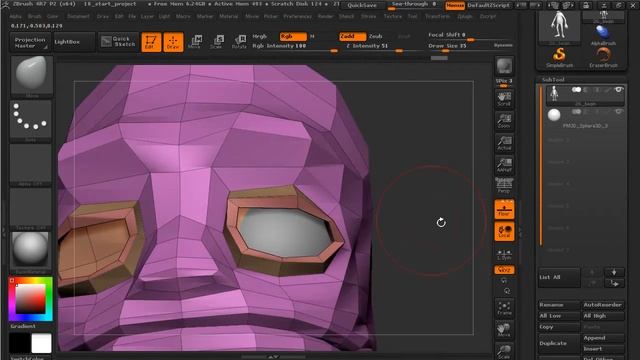
Task: Click the Frame mesh icon
Action: coord(504,309)
